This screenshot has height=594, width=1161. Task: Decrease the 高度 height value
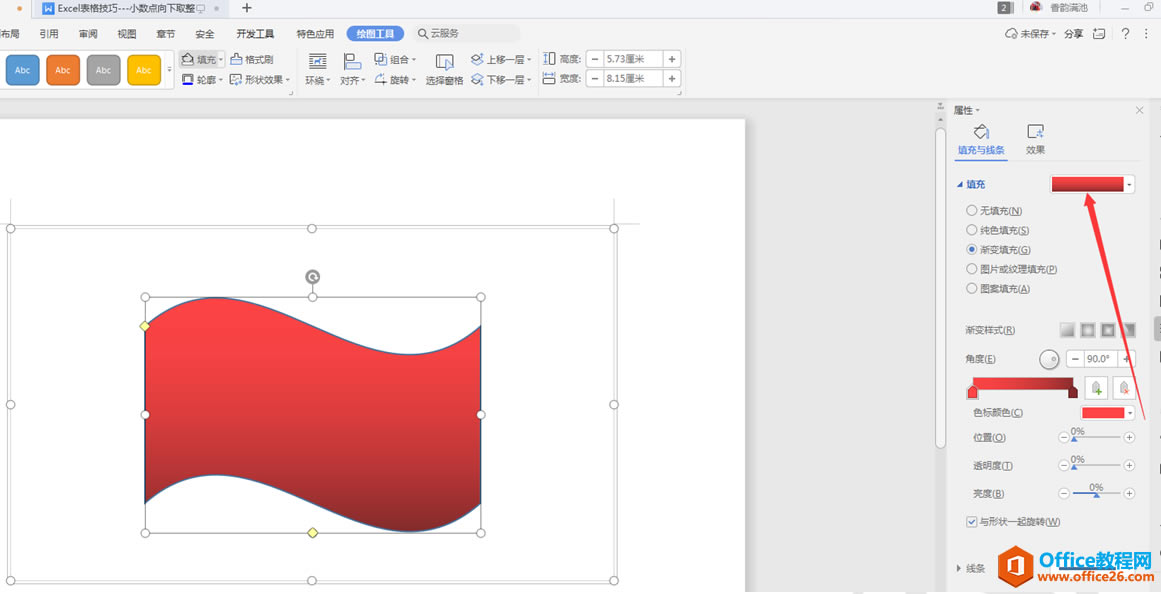[595, 59]
